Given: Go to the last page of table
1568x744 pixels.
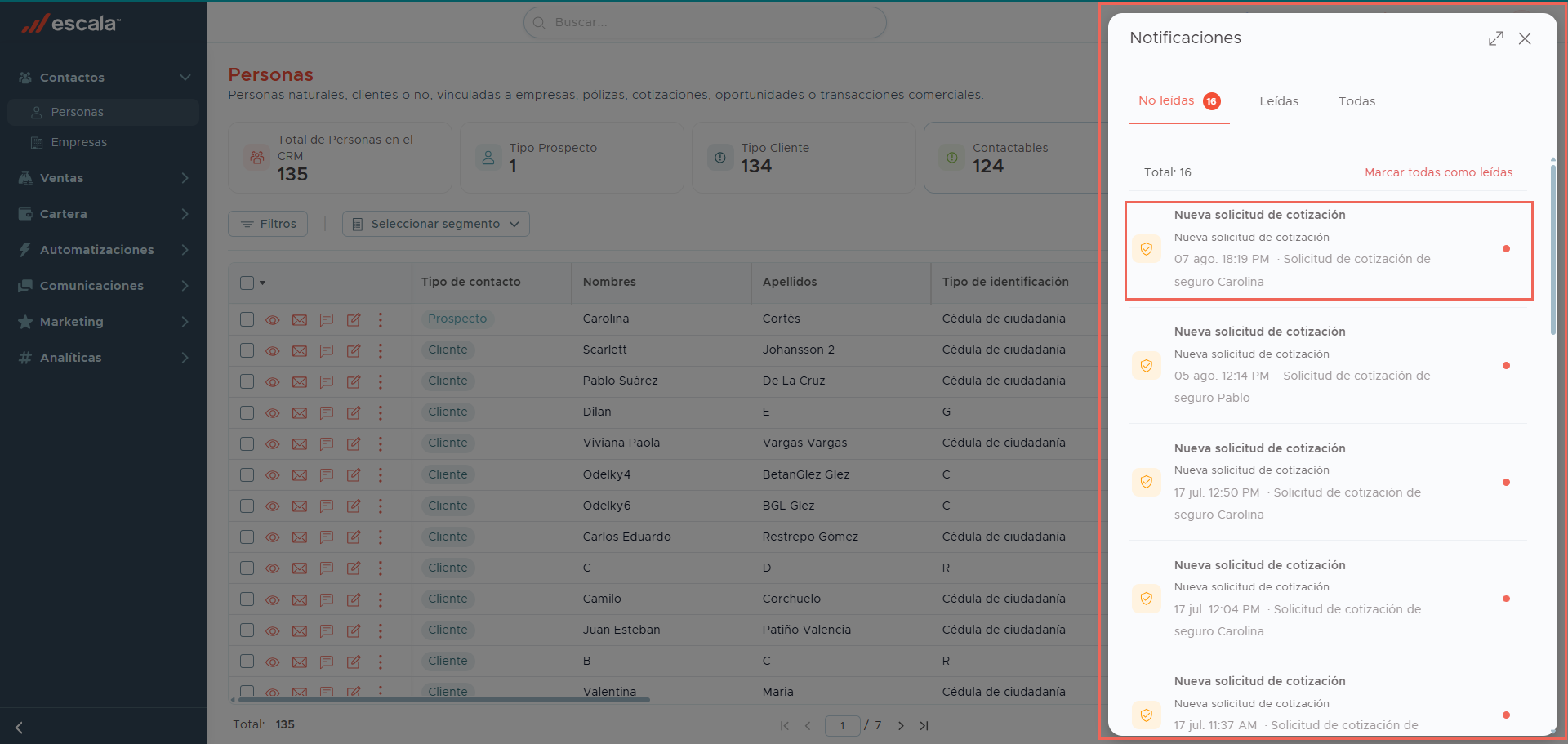Looking at the screenshot, I should (x=924, y=725).
